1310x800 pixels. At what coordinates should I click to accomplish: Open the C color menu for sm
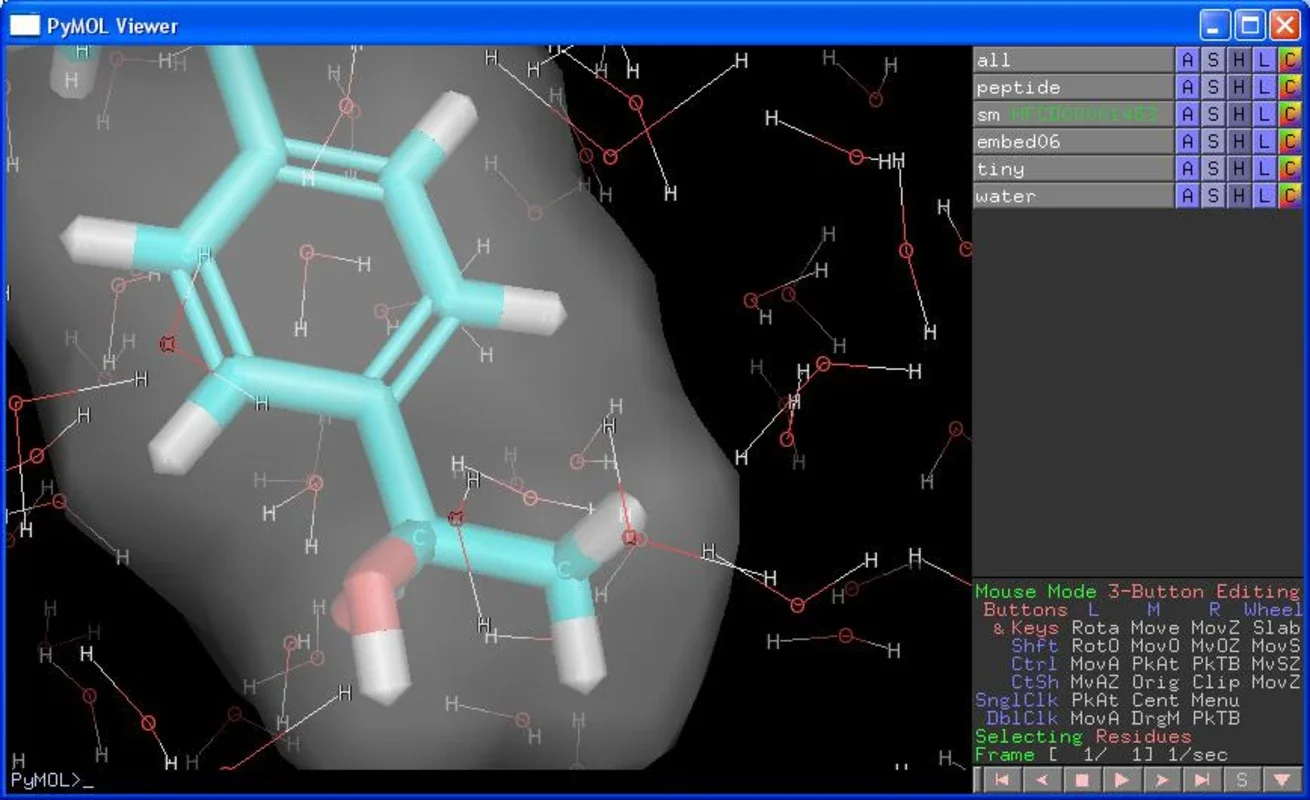coord(1290,114)
